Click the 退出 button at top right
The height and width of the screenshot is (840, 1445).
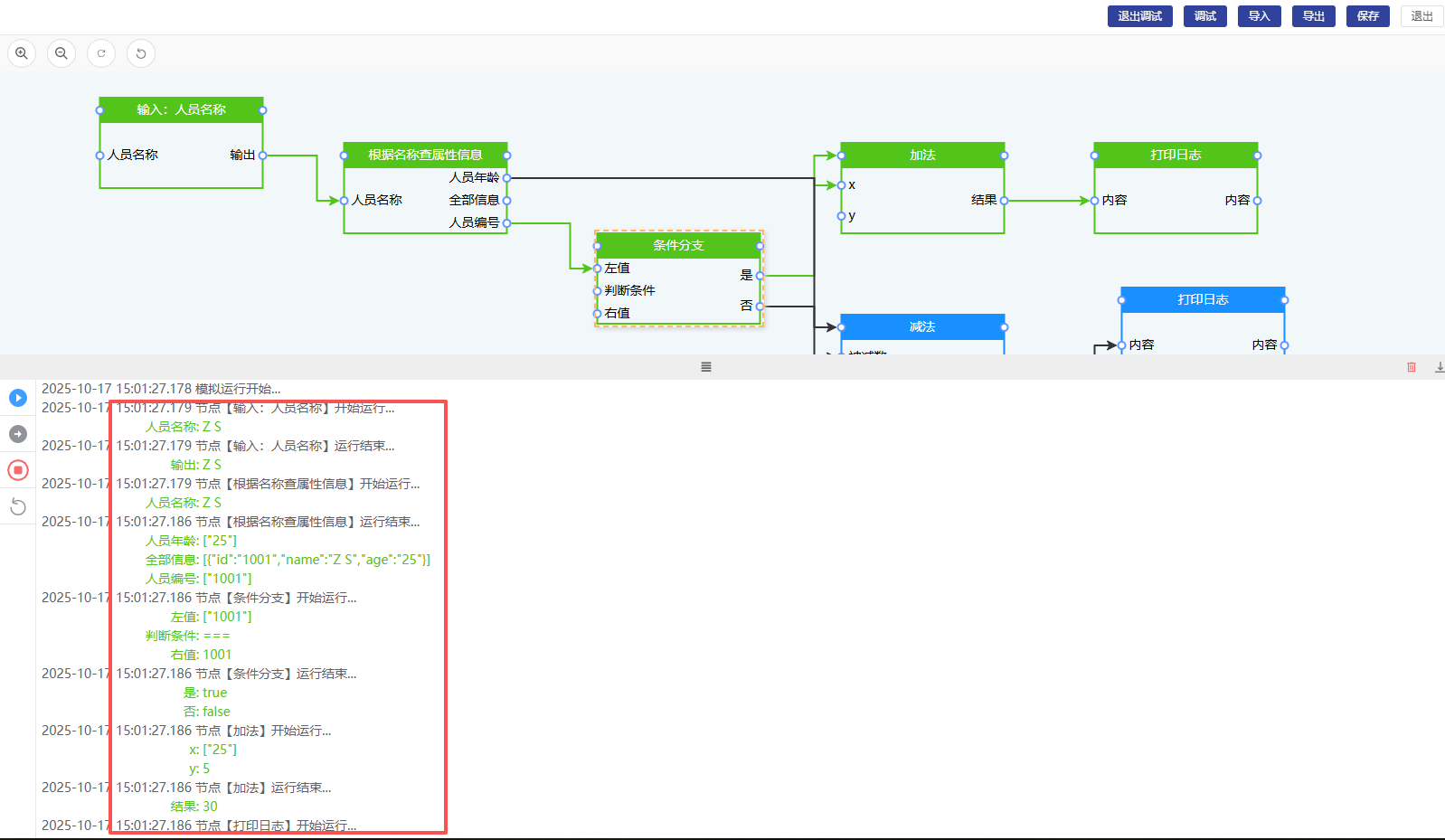click(x=1421, y=16)
